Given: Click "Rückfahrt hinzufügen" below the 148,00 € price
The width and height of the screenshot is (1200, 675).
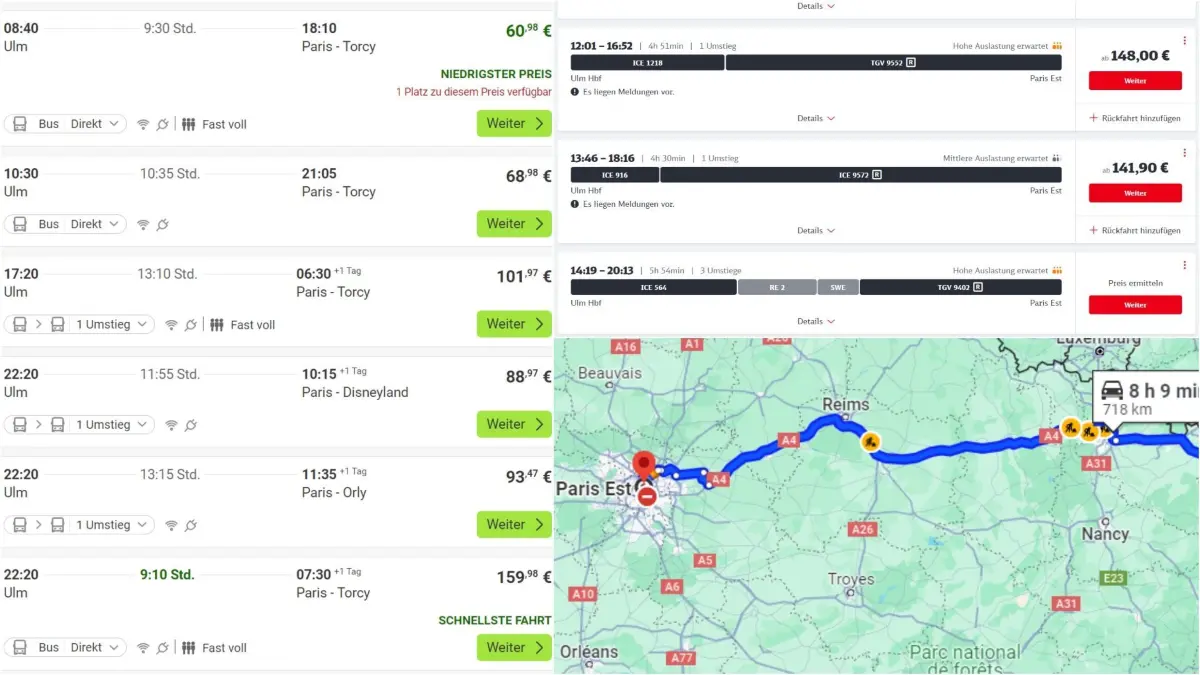Looking at the screenshot, I should pyautogui.click(x=1141, y=117).
